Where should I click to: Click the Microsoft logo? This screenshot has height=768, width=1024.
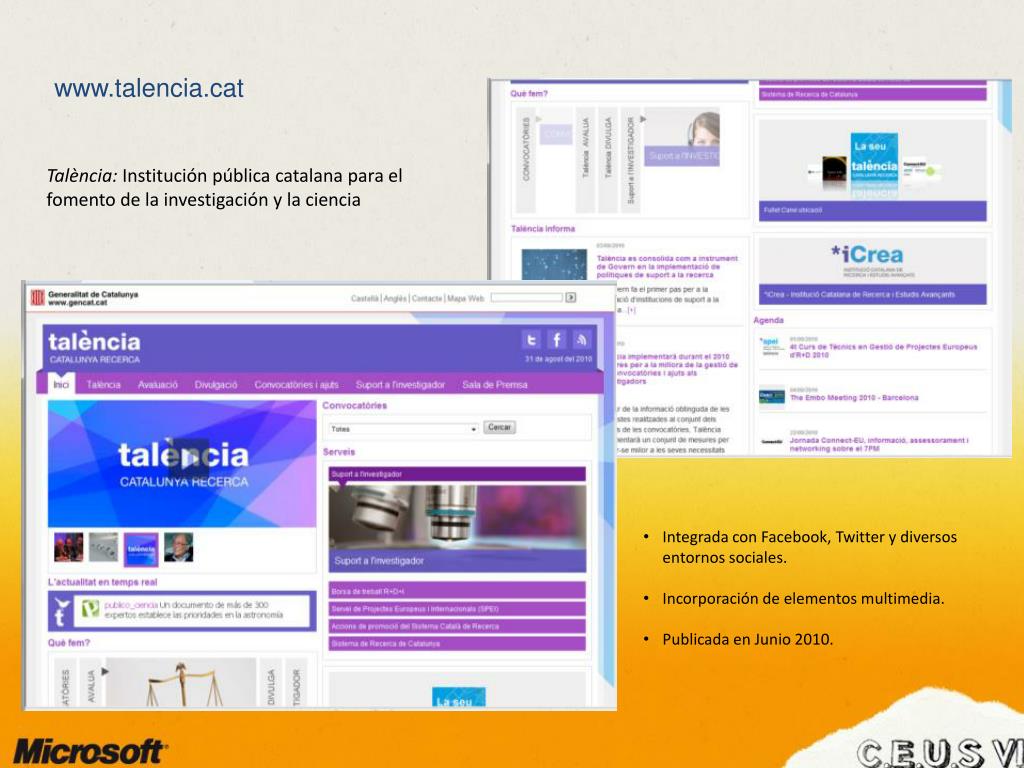[x=90, y=752]
